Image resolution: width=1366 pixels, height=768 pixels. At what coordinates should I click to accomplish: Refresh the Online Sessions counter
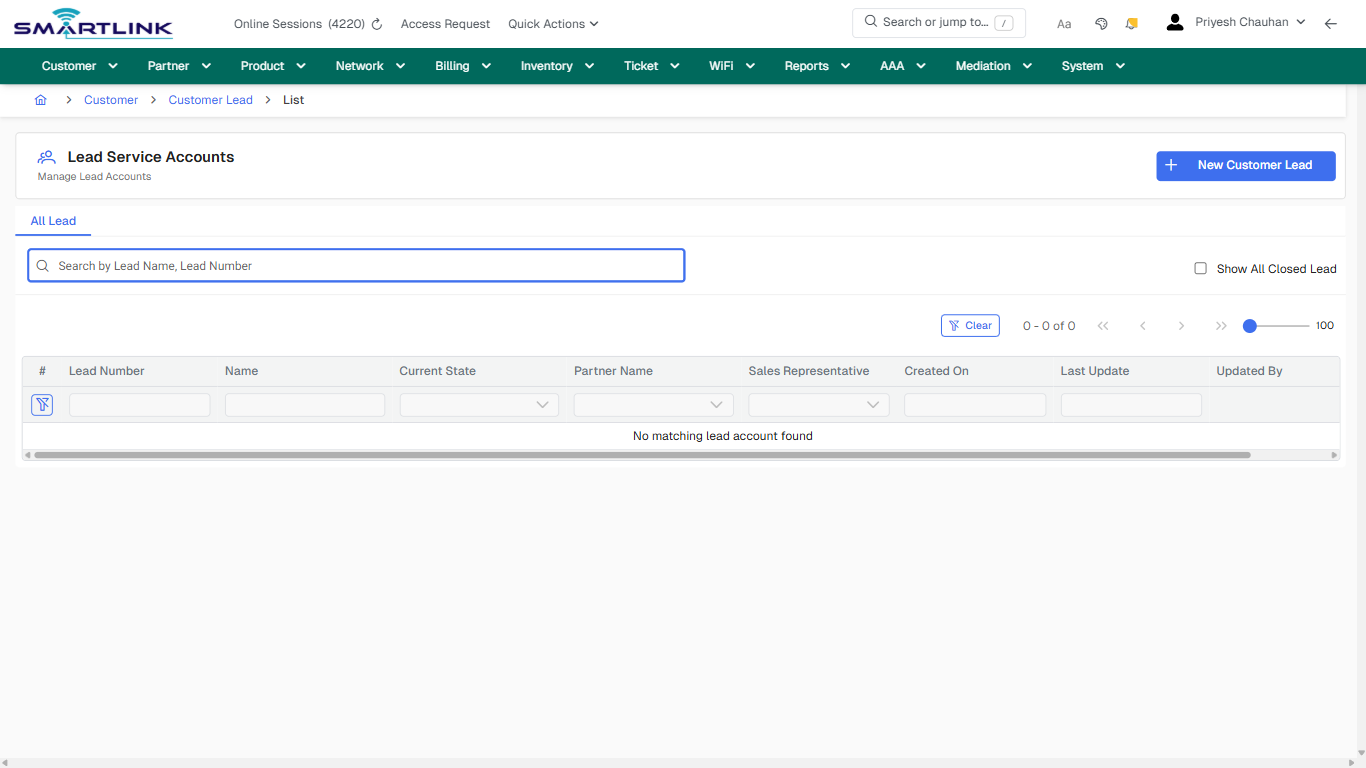click(x=376, y=23)
